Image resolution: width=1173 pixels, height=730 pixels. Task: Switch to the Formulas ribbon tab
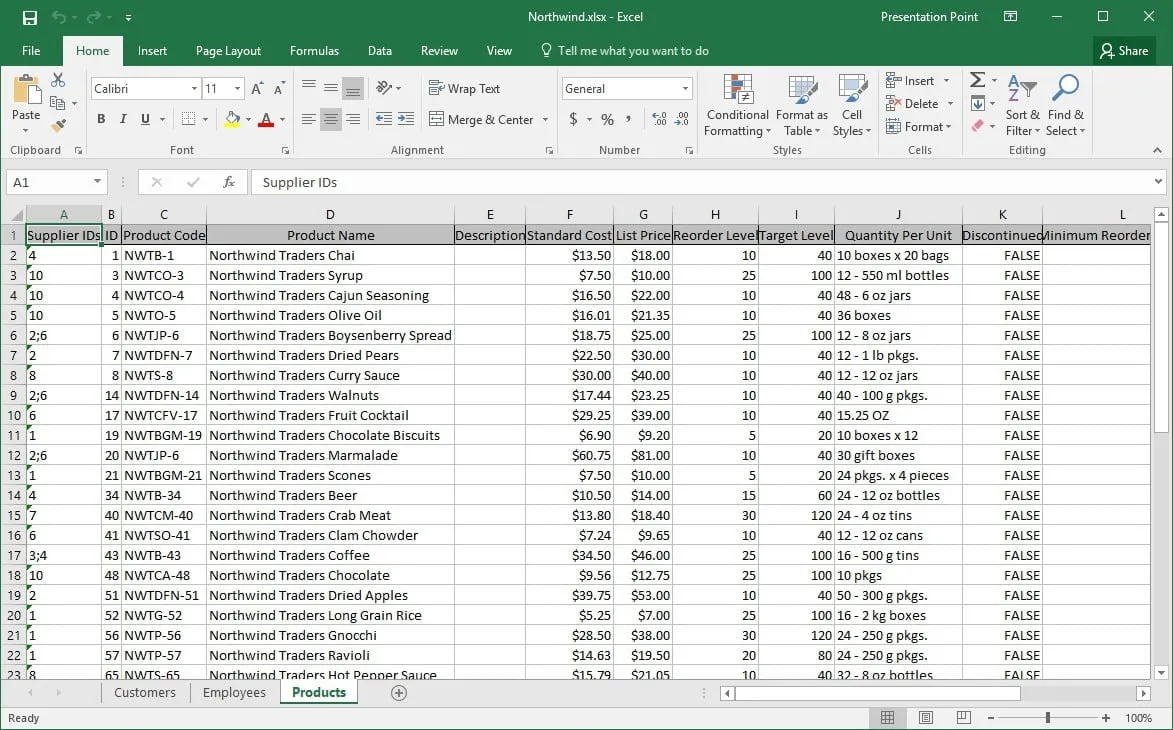pyautogui.click(x=314, y=50)
